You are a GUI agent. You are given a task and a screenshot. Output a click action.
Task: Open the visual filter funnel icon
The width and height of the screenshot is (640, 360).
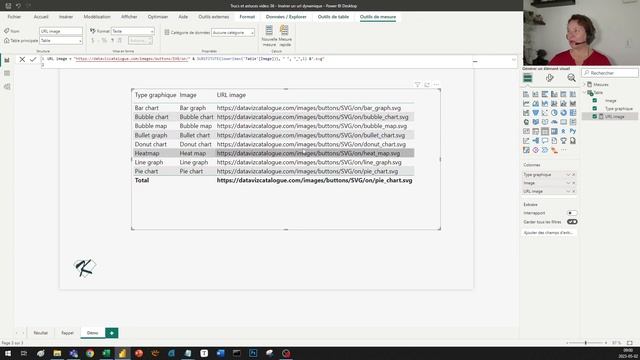pos(417,84)
